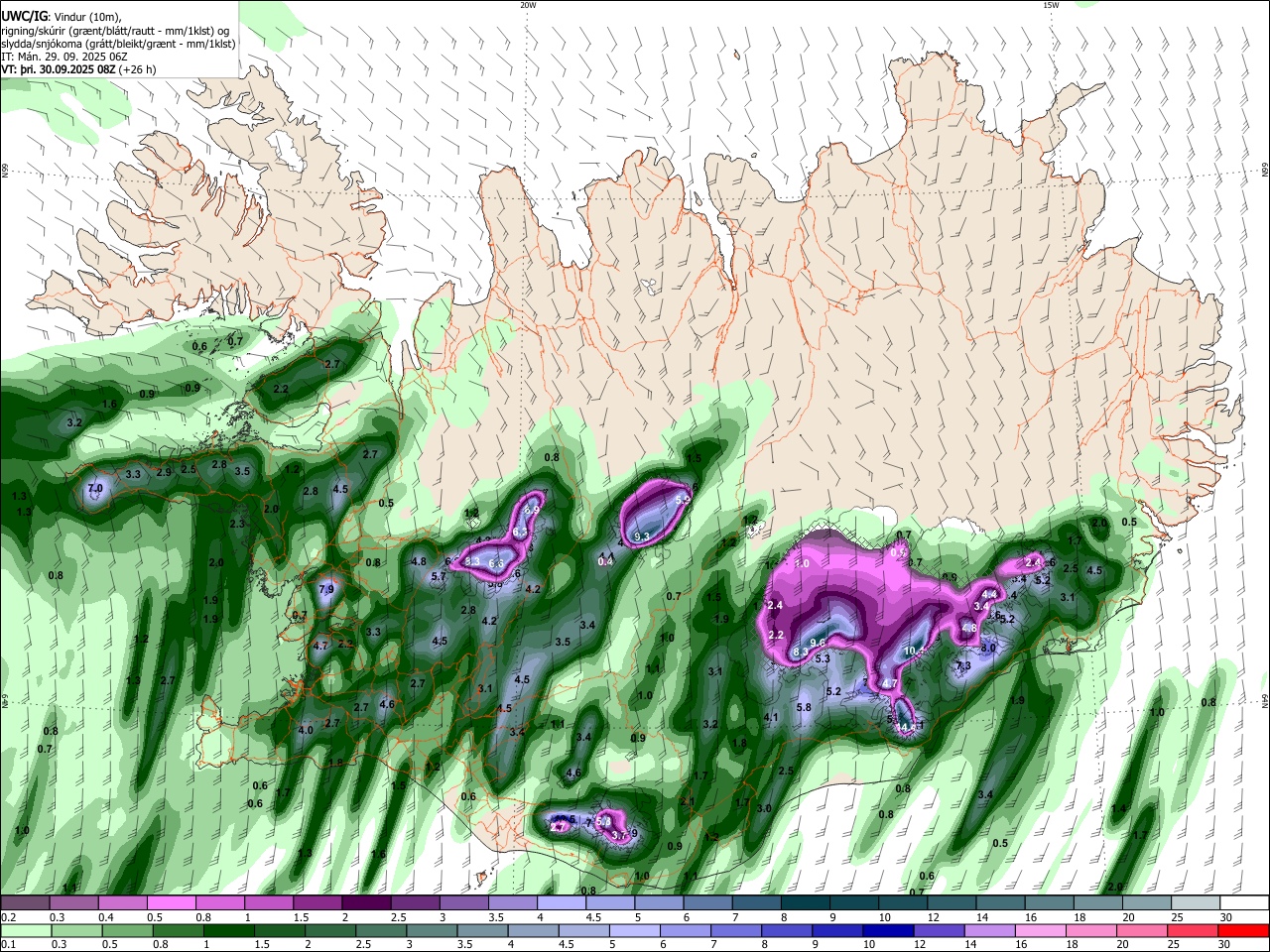Click the '8.0' precipitation value
This screenshot has width=1270, height=952.
(988, 648)
